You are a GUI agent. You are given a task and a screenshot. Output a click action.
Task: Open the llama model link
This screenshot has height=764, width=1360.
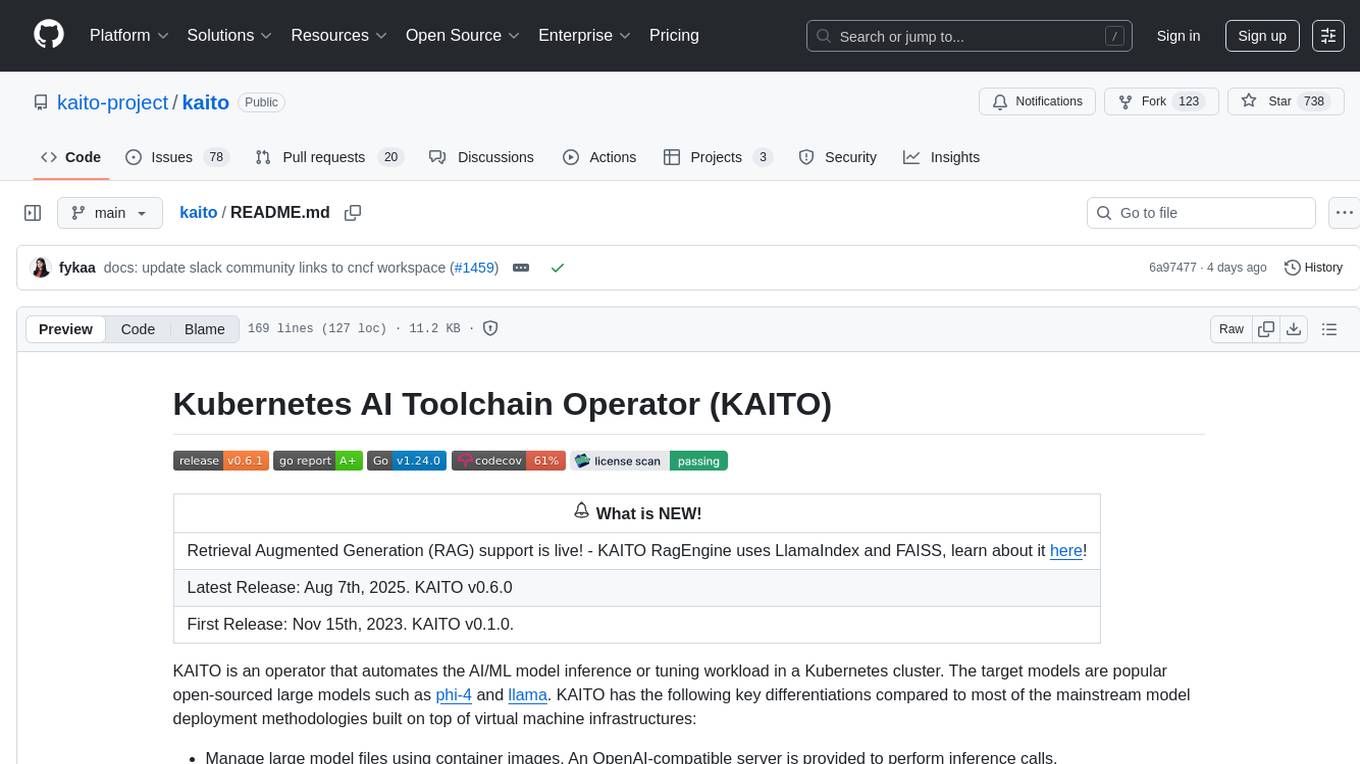click(527, 695)
